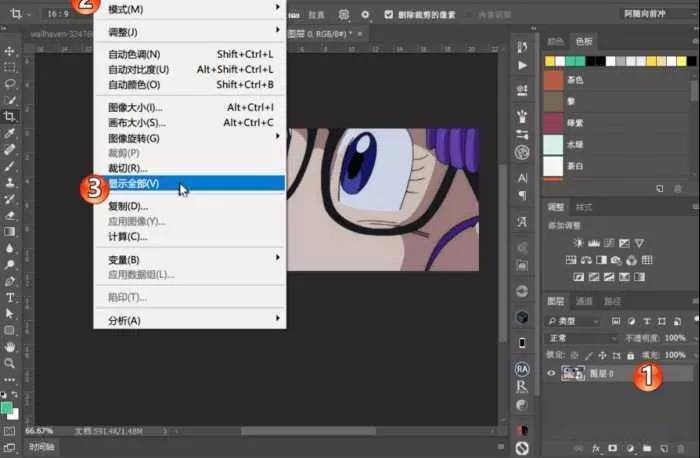The height and width of the screenshot is (458, 700).
Task: Open the Actions play panel icon
Action: click(x=522, y=65)
